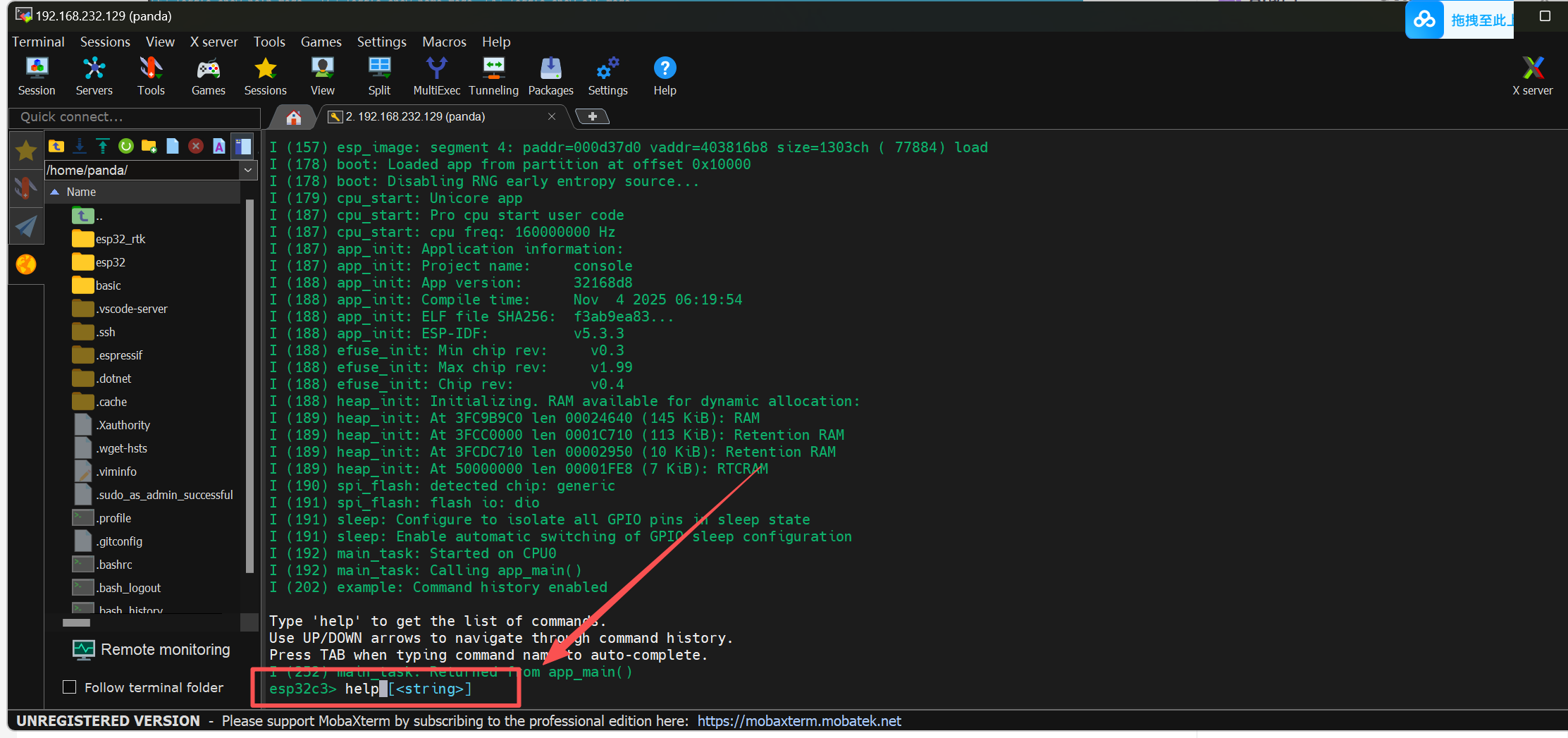Open the View menu
Image resolution: width=1568 pixels, height=738 pixels.
pyautogui.click(x=160, y=42)
